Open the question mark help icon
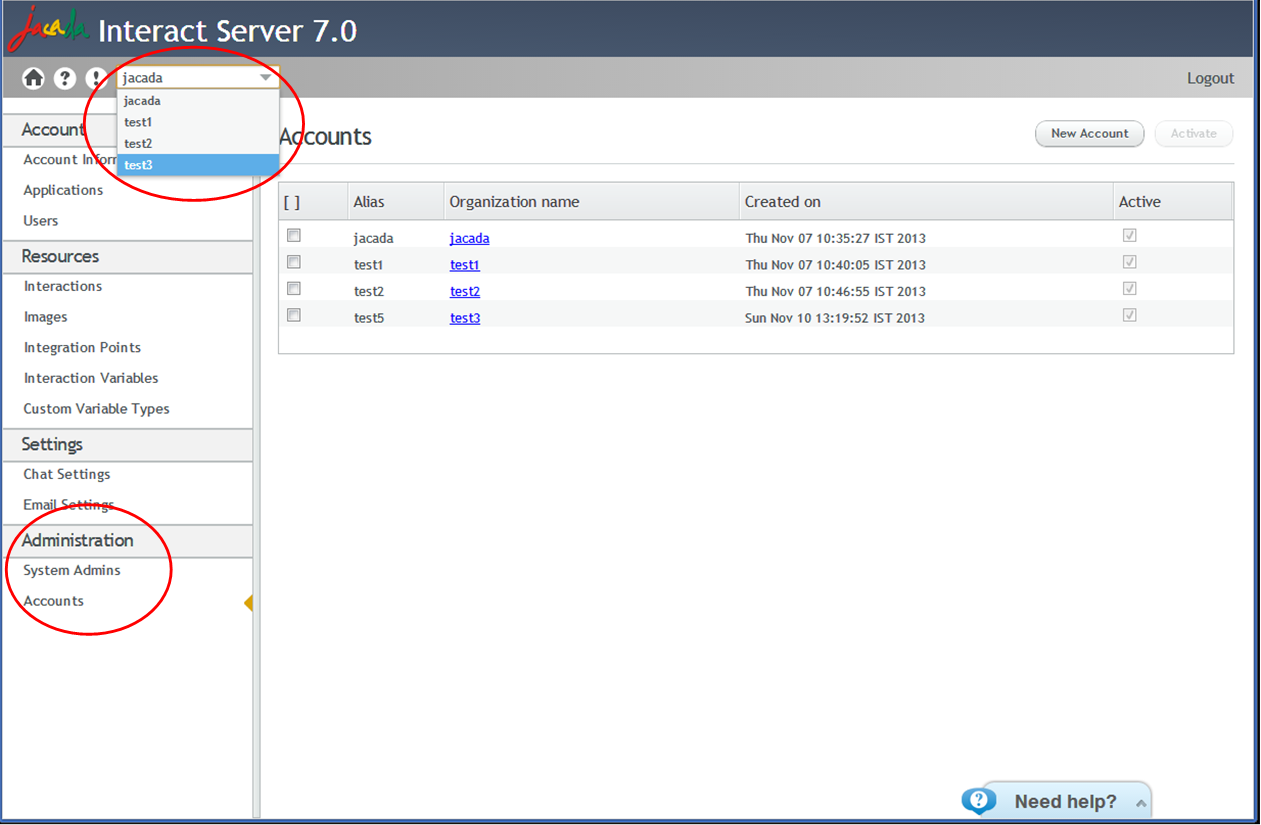Viewport: 1261px width, 825px height. (65, 78)
